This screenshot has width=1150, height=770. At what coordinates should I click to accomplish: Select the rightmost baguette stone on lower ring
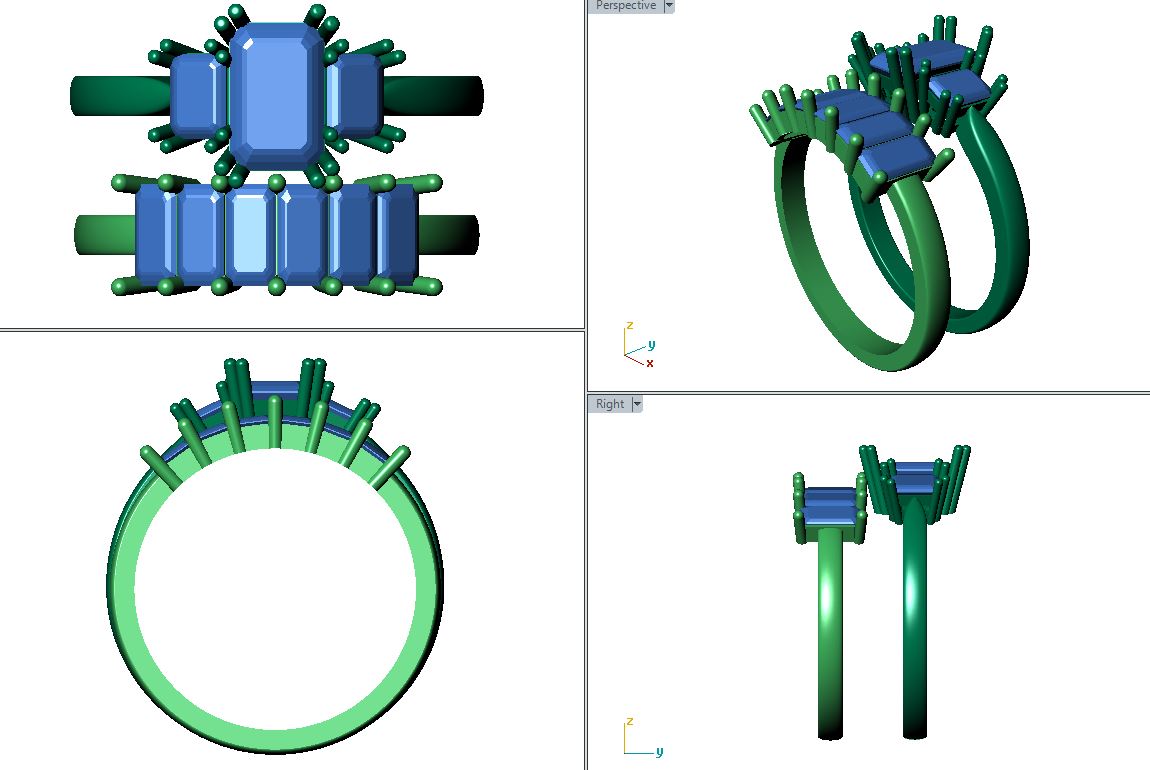tap(398, 234)
